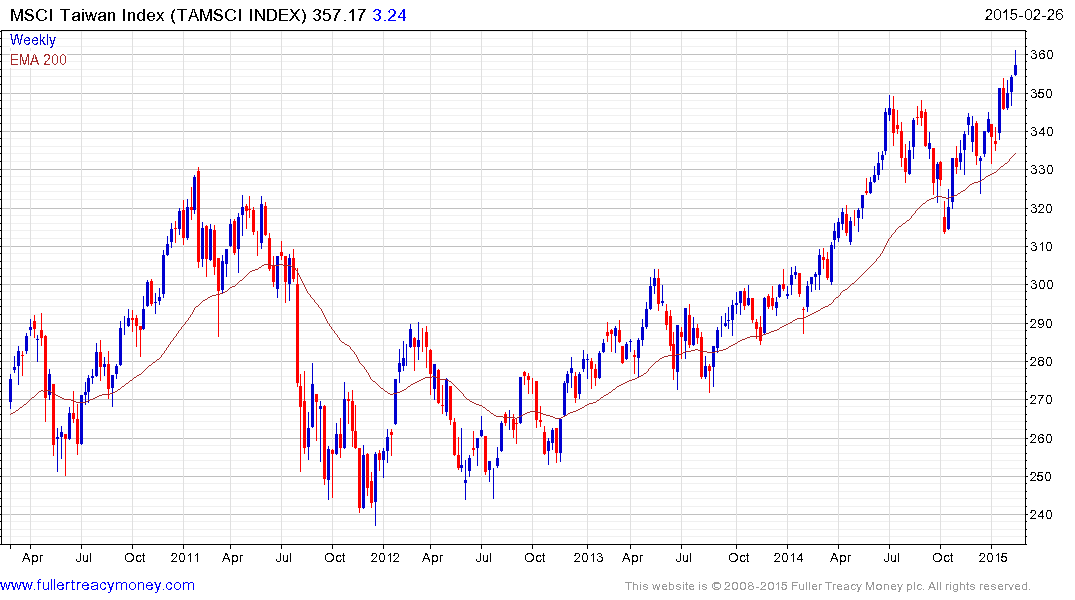Viewport: 1075px width, 600px height.
Task: Click the 320 price axis label
Action: (1042, 208)
